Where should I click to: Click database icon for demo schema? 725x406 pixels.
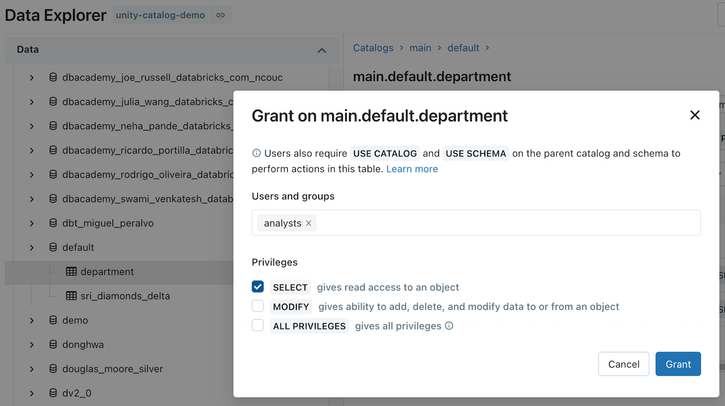coord(53,320)
